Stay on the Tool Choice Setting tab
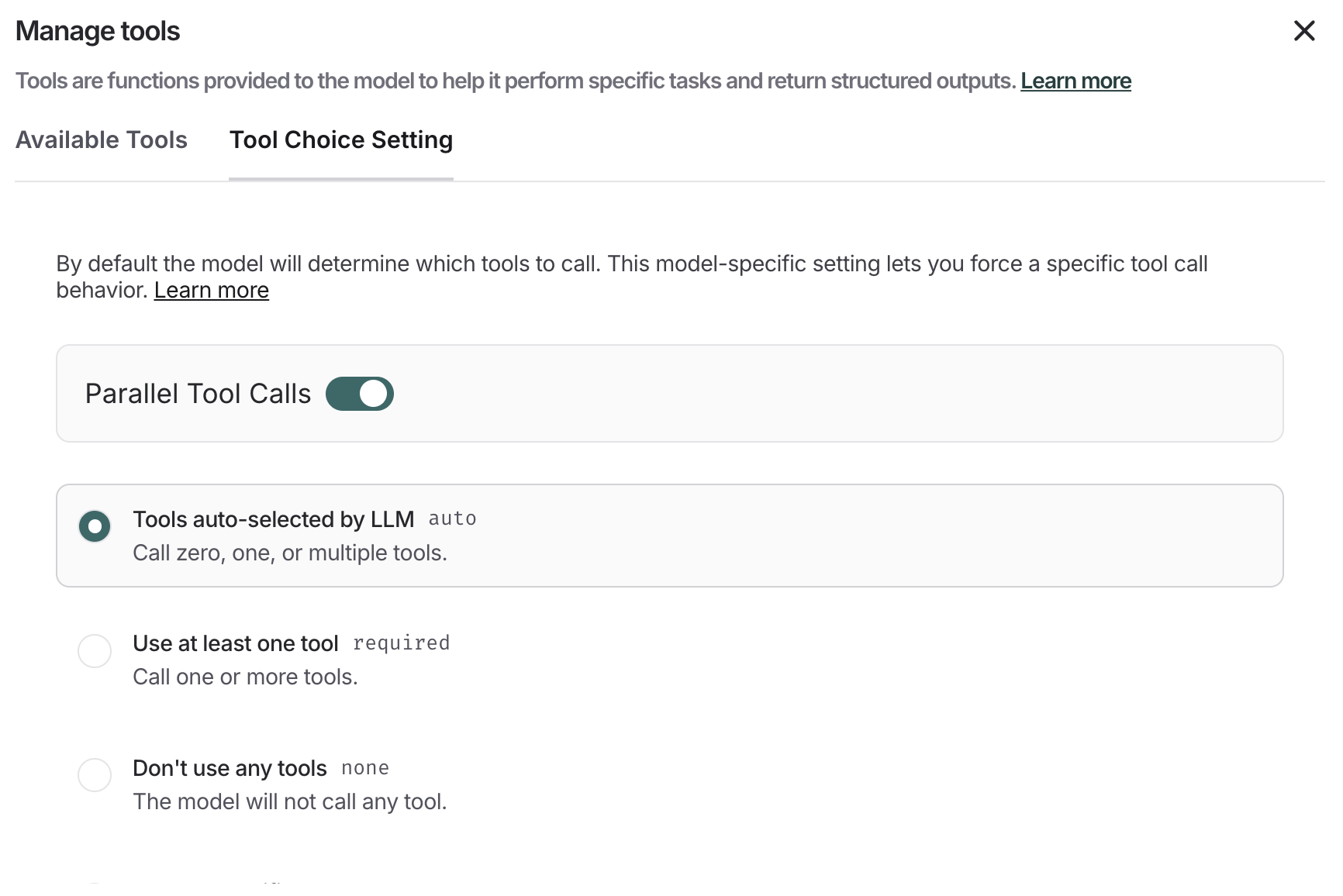Image resolution: width=1343 pixels, height=896 pixels. point(340,140)
